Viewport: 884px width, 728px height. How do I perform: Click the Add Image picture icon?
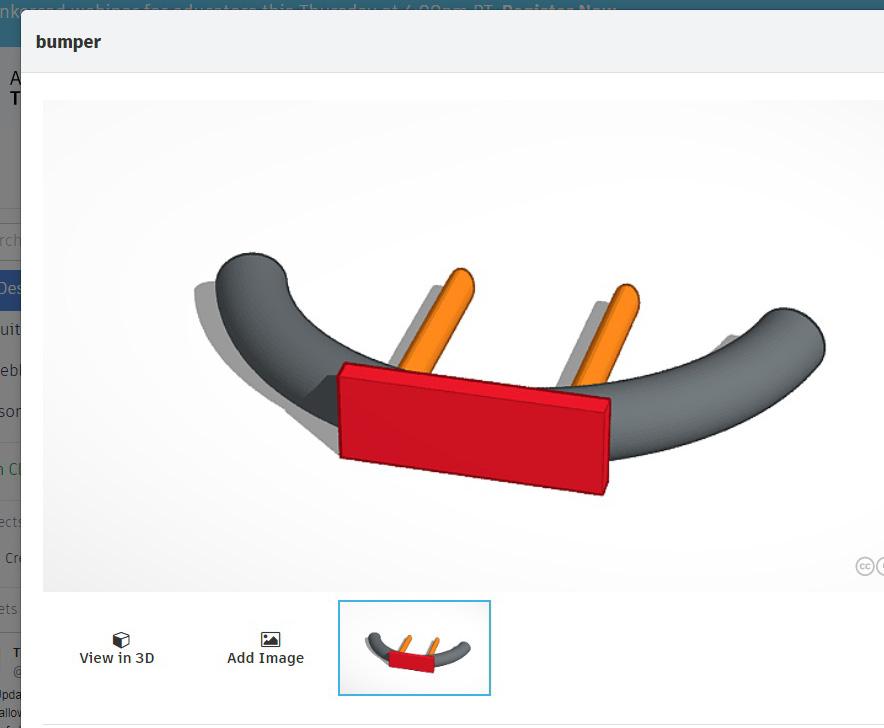pyautogui.click(x=271, y=639)
